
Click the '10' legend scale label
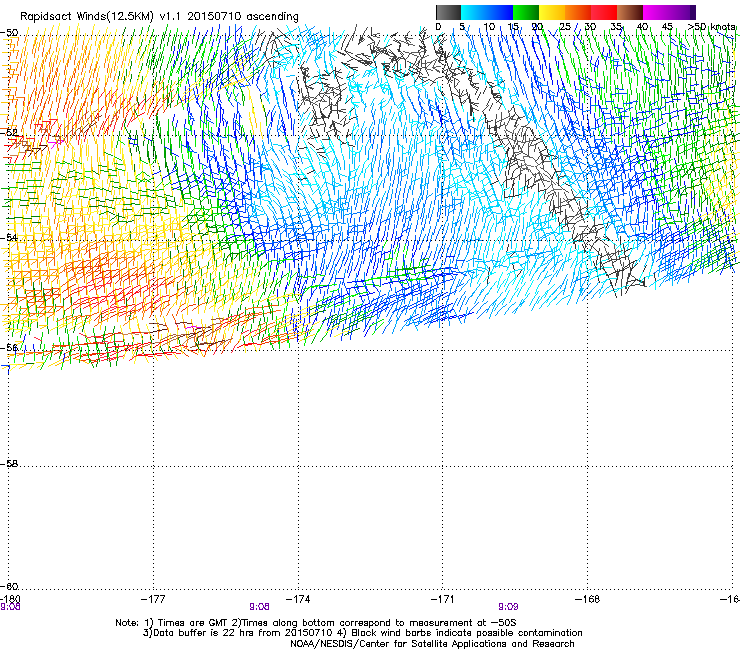(x=489, y=27)
